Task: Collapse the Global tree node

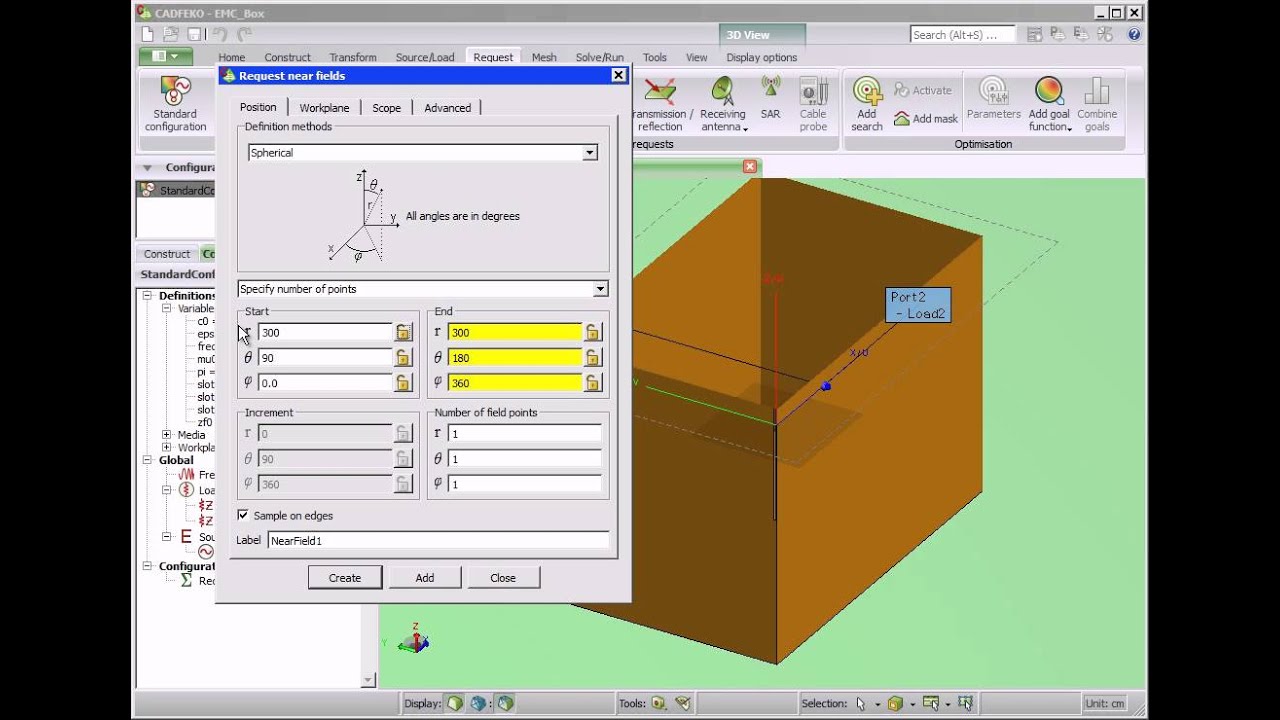Action: (x=147, y=460)
